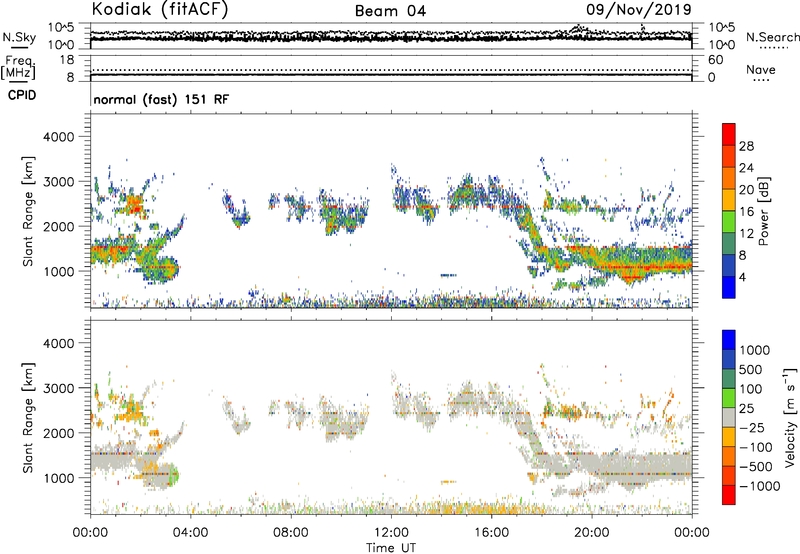Click the 'N.Search' legend label
Image resolution: width=800 pixels, height=554 pixels.
click(772, 37)
